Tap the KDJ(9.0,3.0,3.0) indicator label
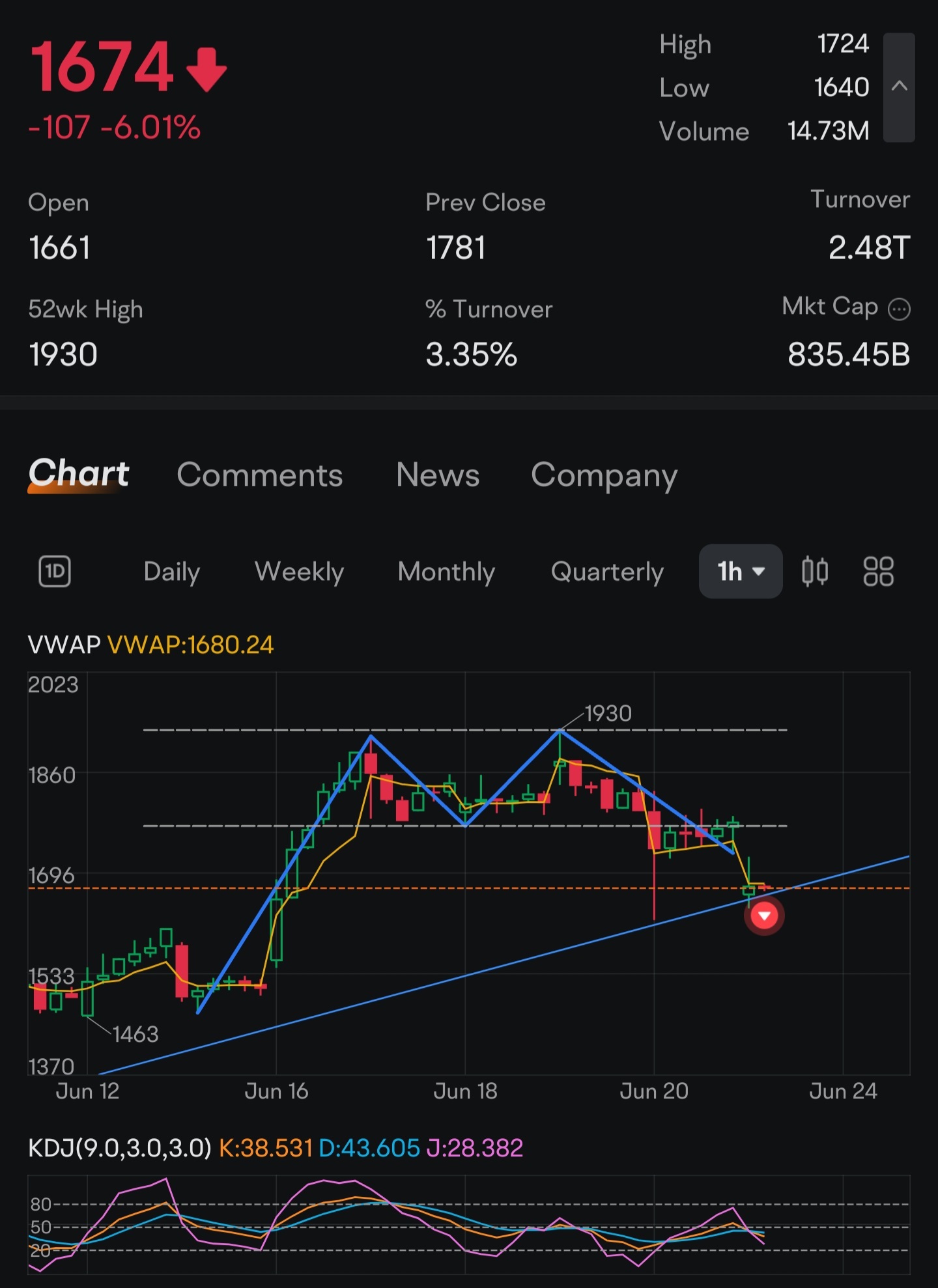This screenshot has width=938, height=1288. point(120,1148)
